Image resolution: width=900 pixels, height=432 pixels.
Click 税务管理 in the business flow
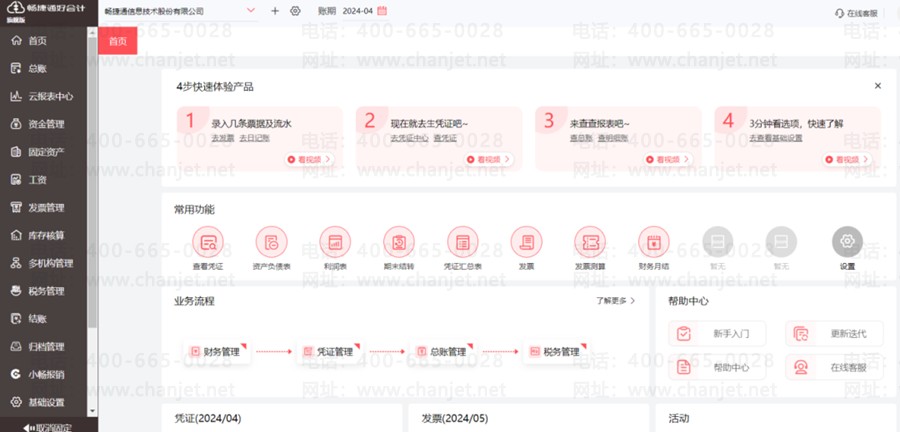[x=556, y=352]
